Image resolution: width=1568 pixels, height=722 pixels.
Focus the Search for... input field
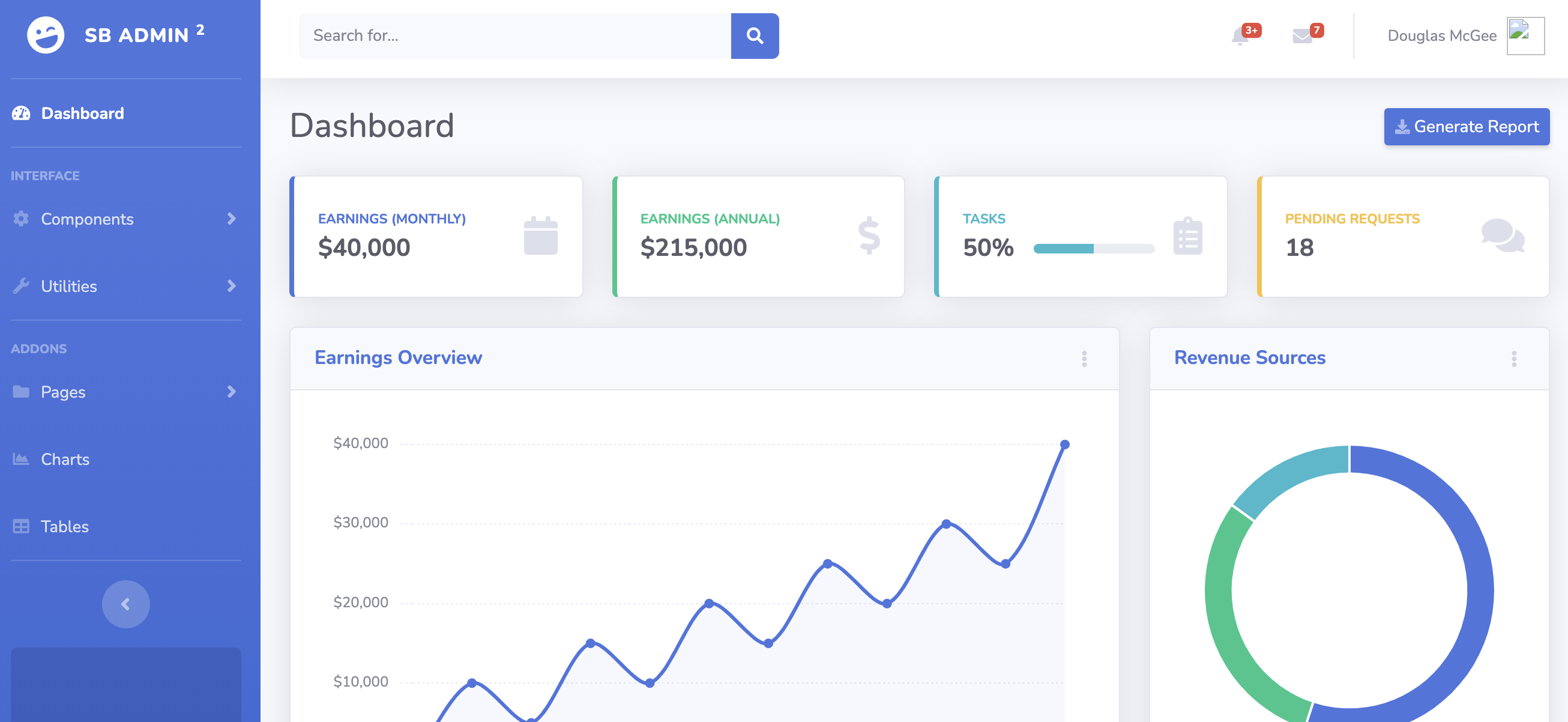click(514, 36)
